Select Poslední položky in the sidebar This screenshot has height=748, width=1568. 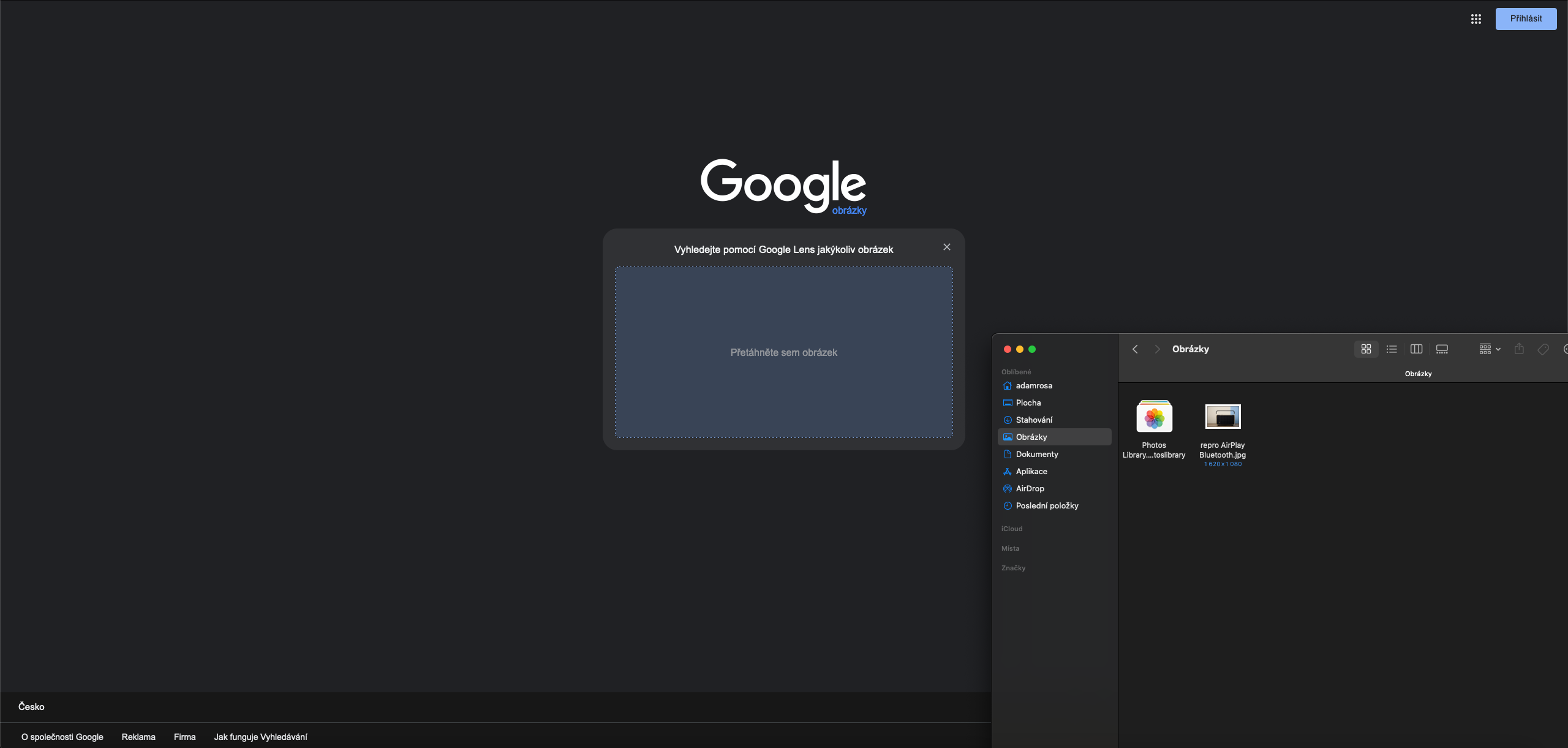pyautogui.click(x=1047, y=505)
